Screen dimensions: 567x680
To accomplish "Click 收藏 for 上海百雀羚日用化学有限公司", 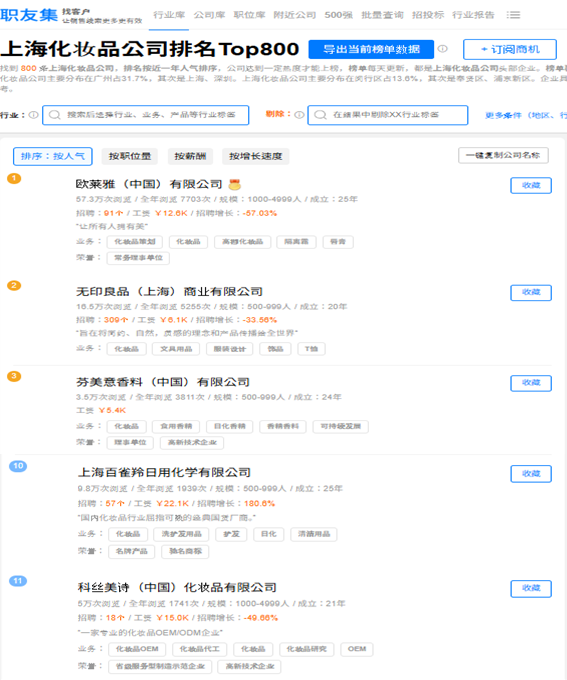I will click(531, 474).
